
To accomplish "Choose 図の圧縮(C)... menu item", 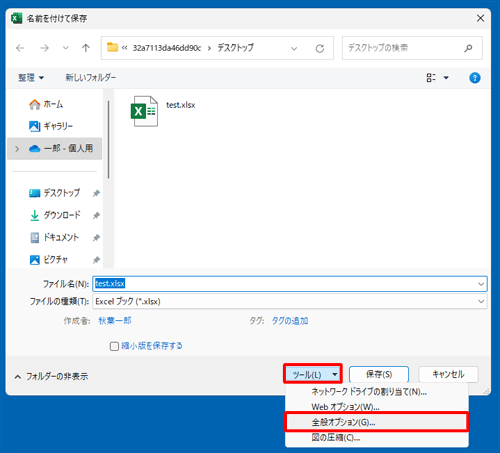I will click(x=377, y=438).
